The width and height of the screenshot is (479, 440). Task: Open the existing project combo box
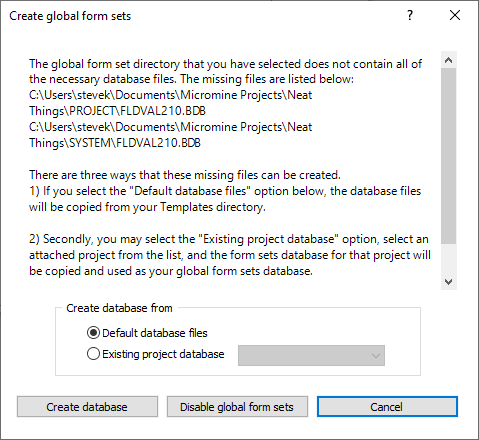[311, 355]
